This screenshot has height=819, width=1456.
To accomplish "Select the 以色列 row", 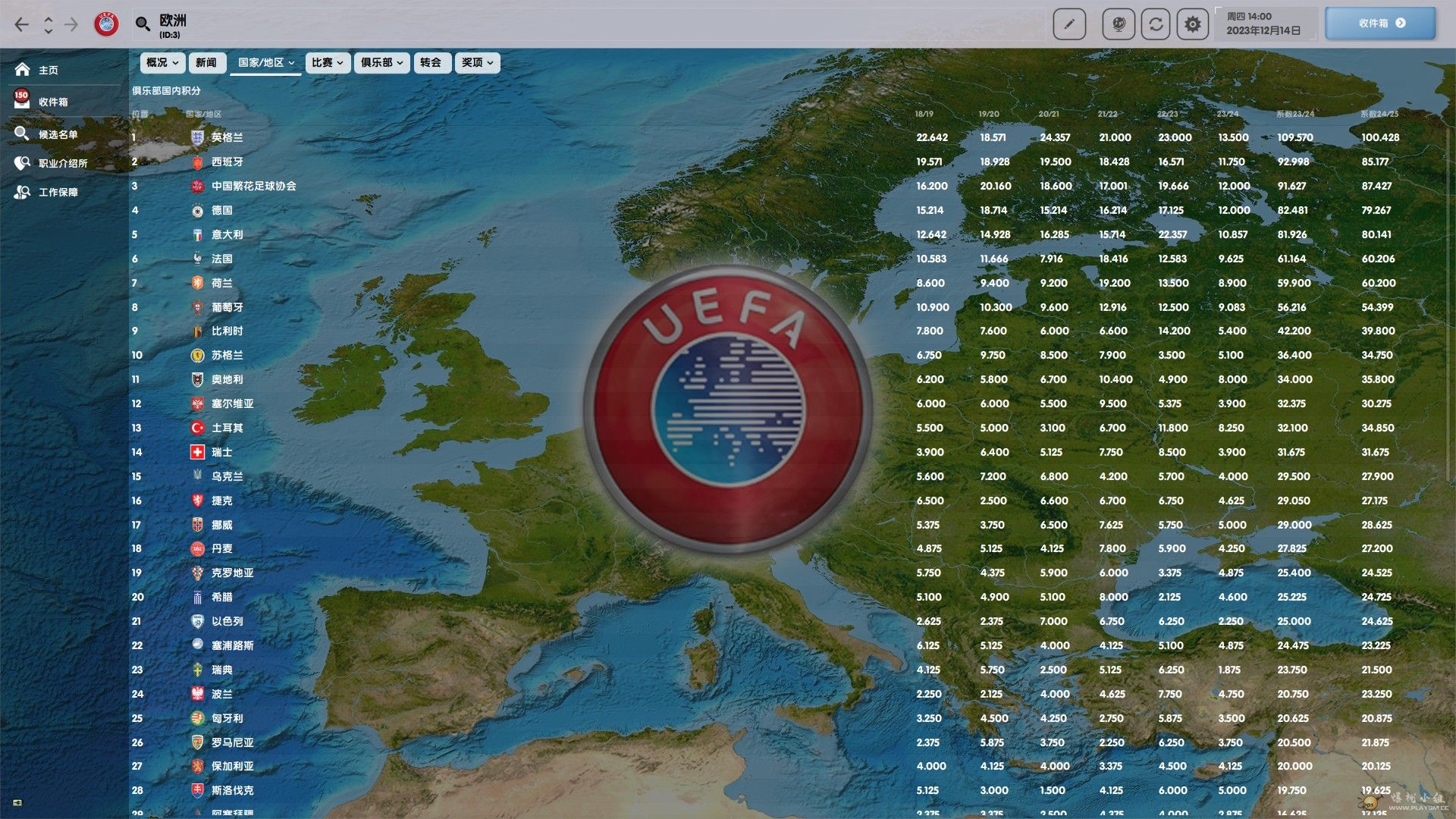I will pos(785,621).
